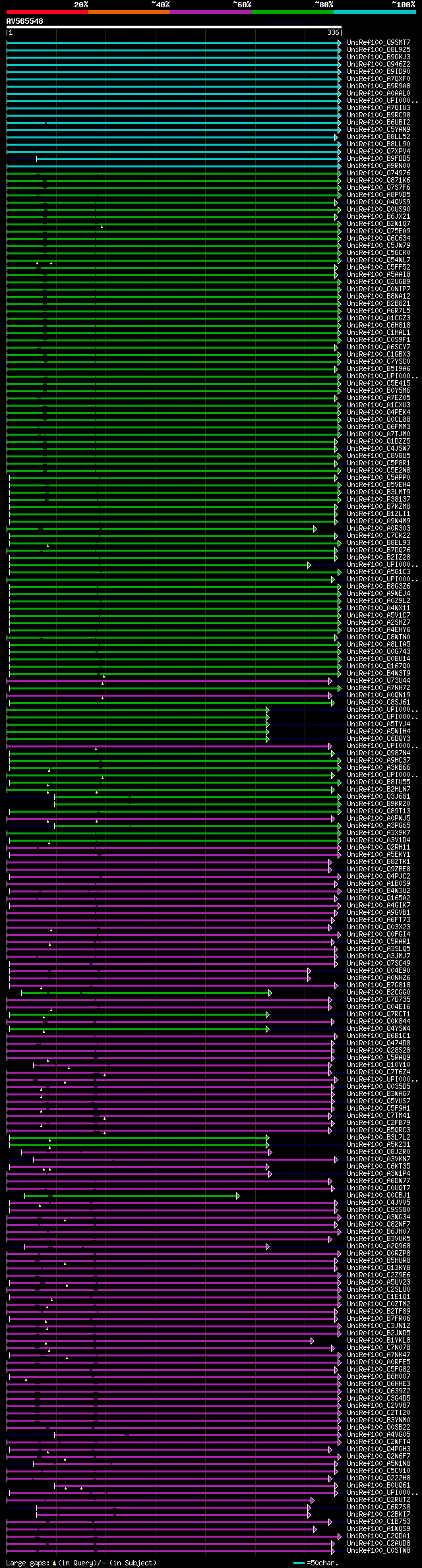
Task: Click label UniRef100_Q167Q0
Action: point(378,666)
